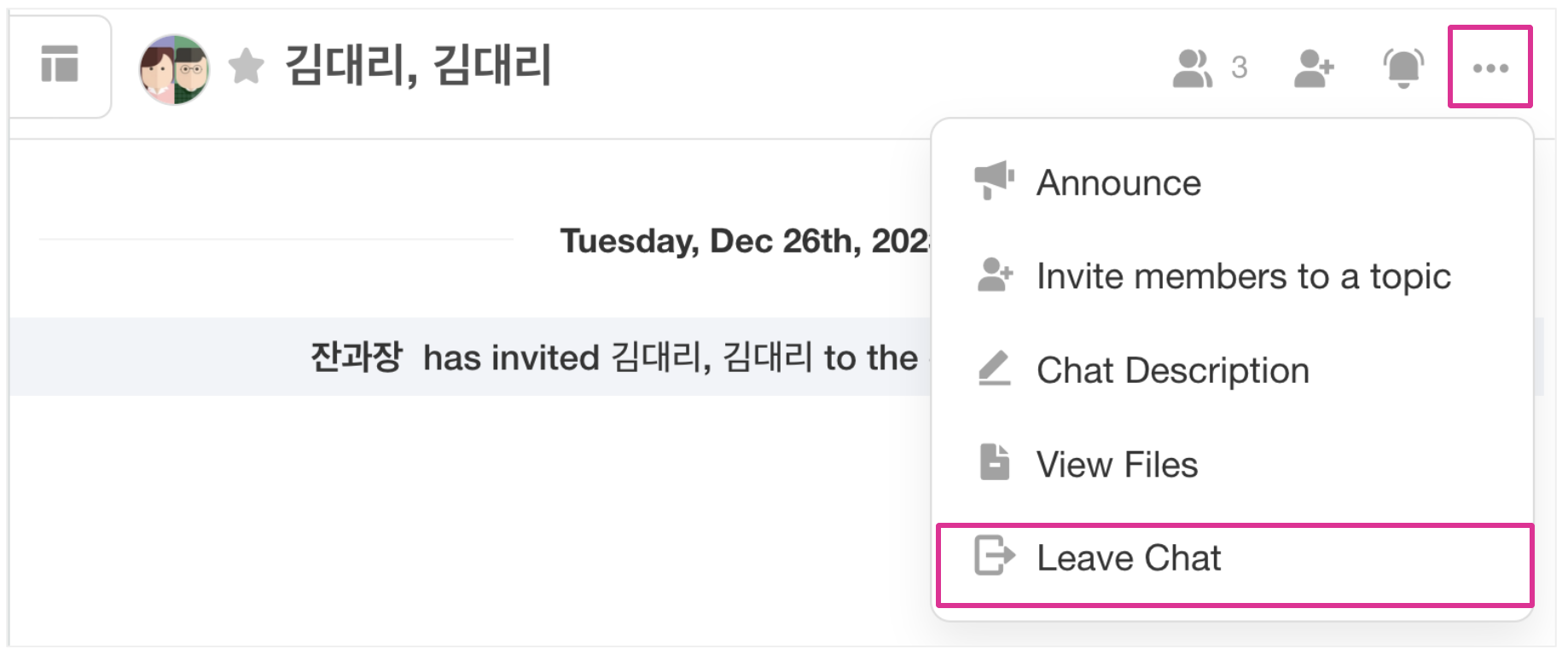Open the three-dot more options menu
Viewport: 1568px width, 655px height.
point(1490,68)
